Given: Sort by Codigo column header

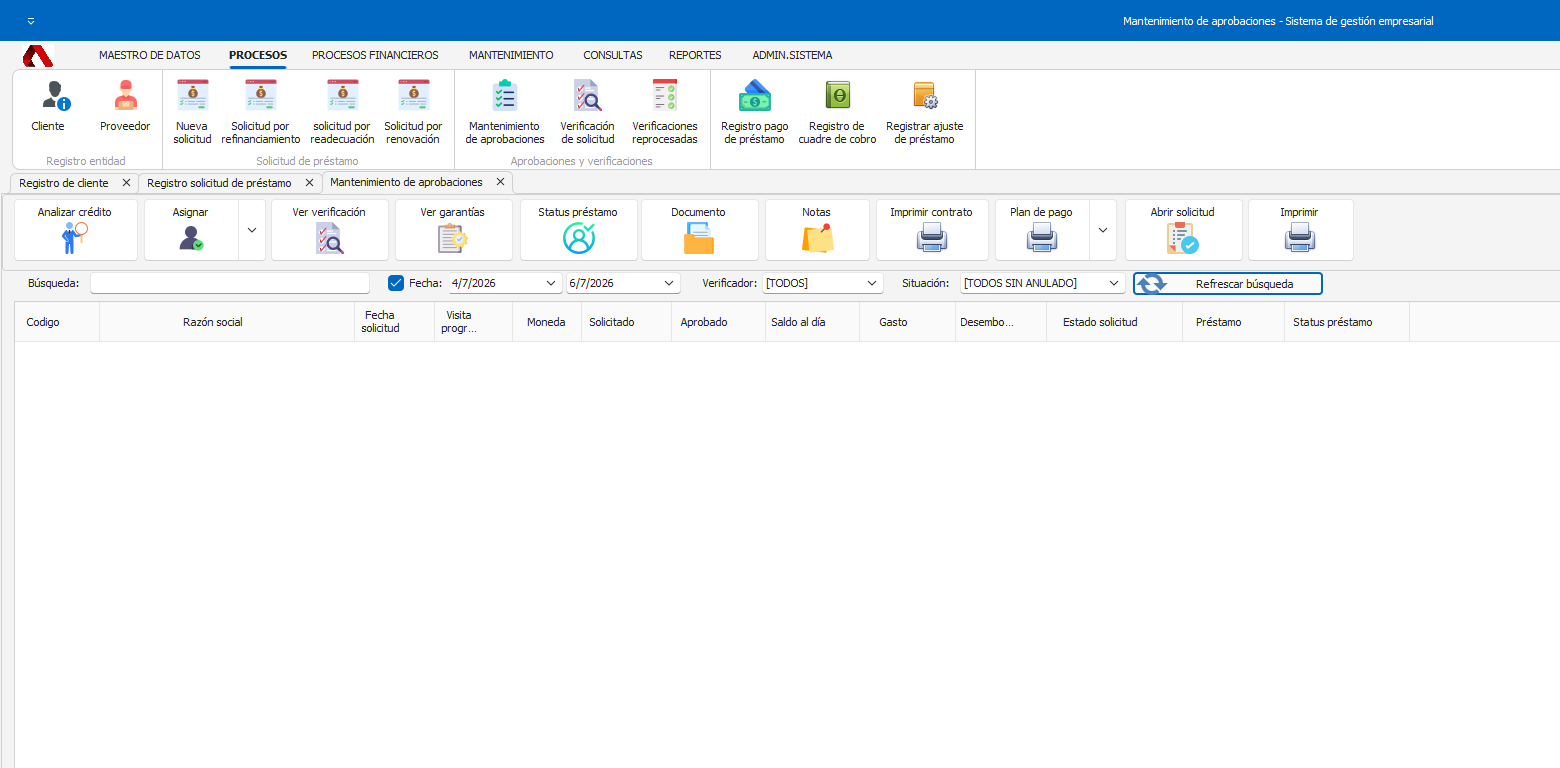Looking at the screenshot, I should (x=57, y=322).
